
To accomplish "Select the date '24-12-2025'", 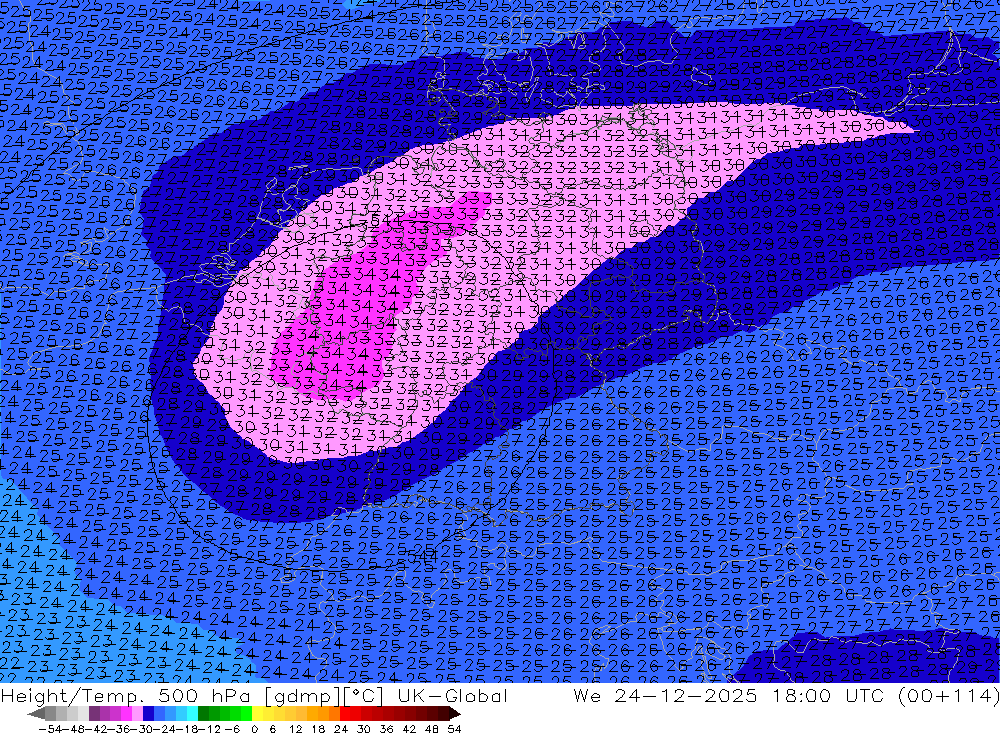I will (686, 695).
